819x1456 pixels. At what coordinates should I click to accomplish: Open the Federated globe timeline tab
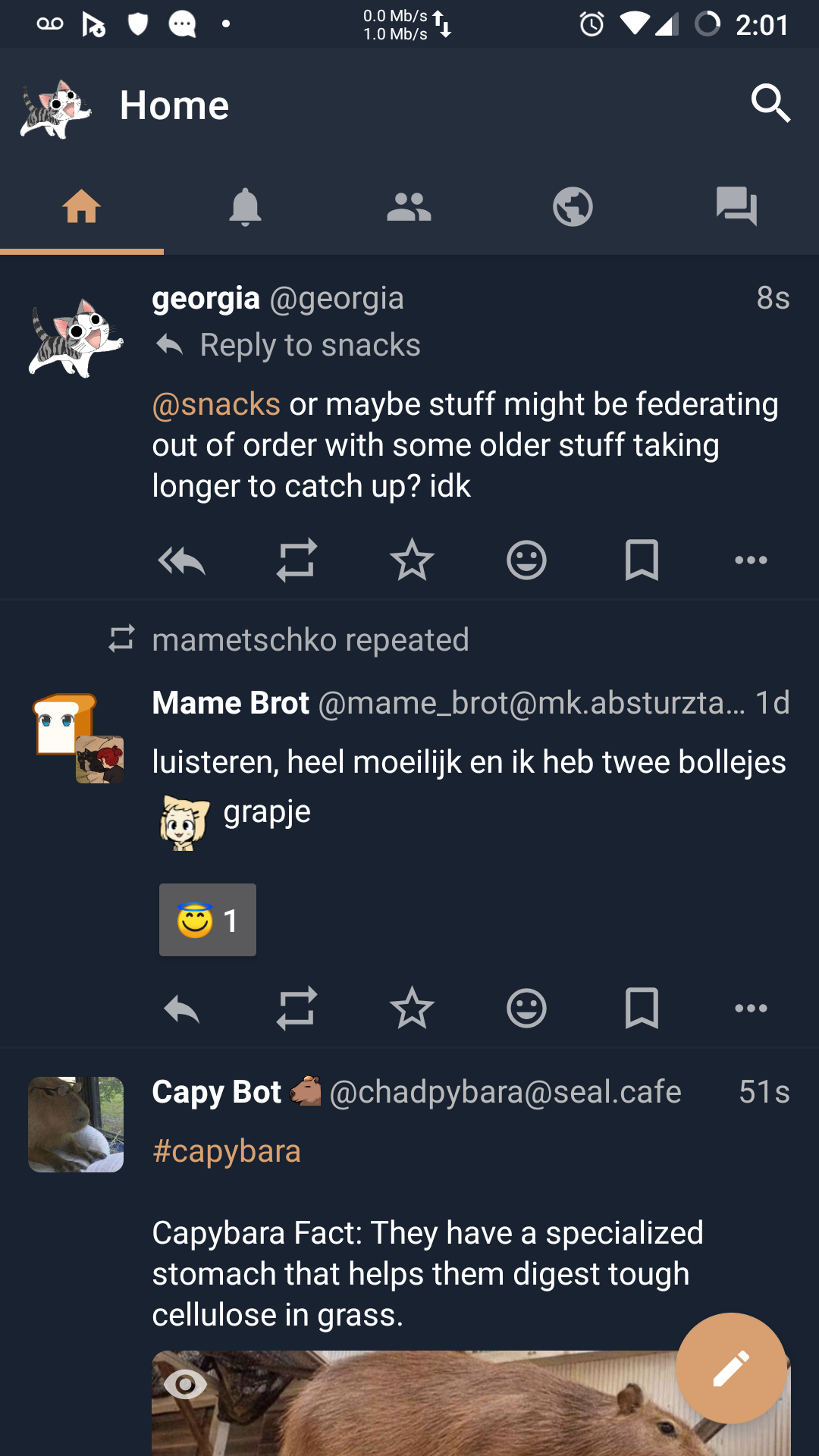click(x=573, y=207)
